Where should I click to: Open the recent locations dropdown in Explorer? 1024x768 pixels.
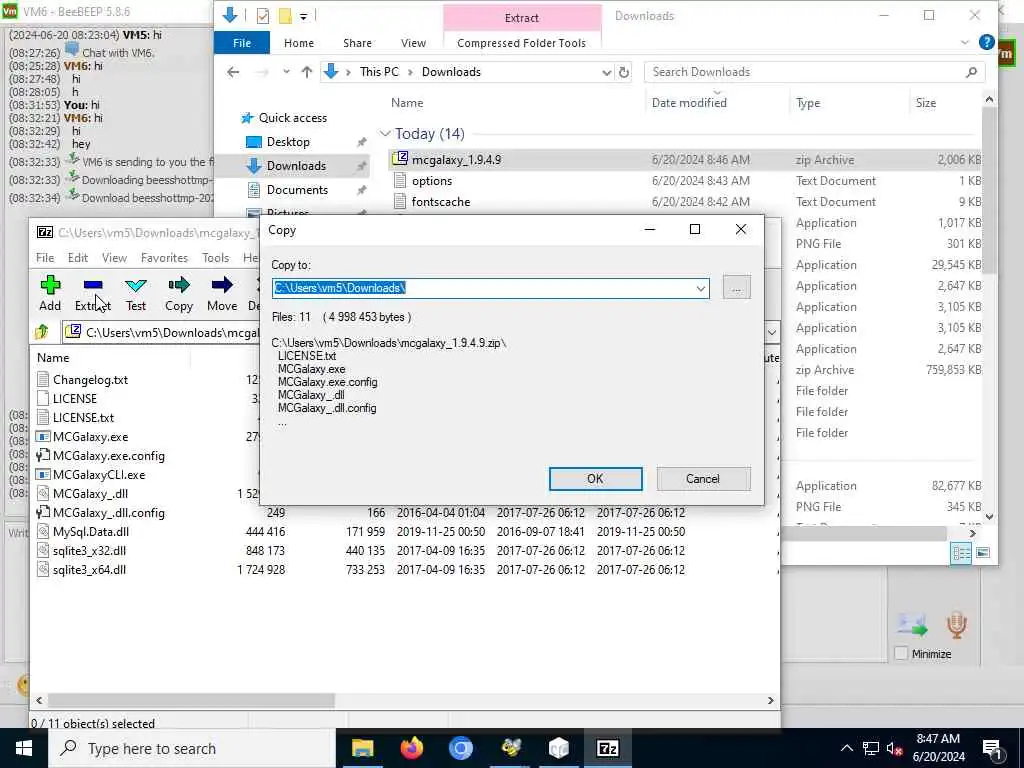pyautogui.click(x=286, y=72)
